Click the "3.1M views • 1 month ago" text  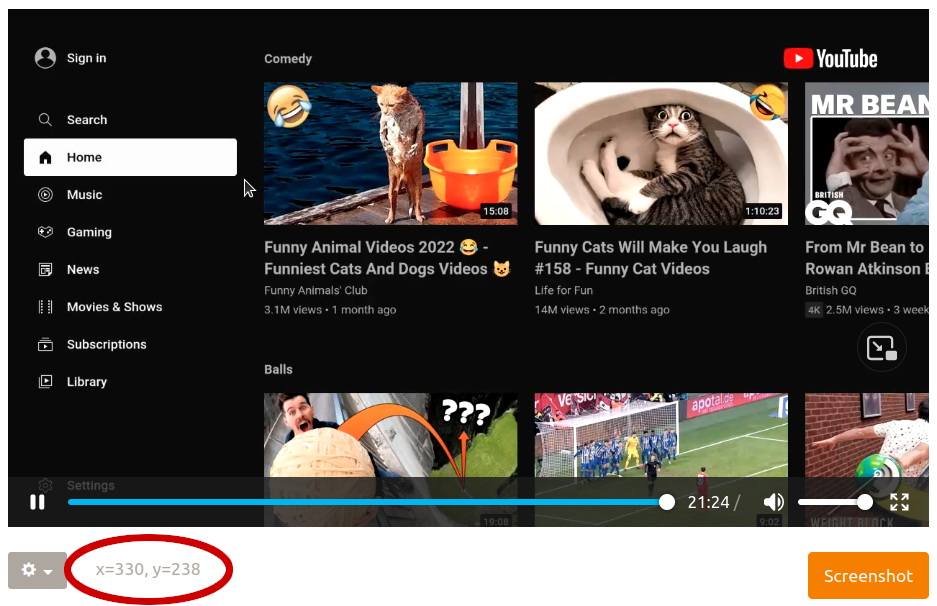click(x=330, y=310)
